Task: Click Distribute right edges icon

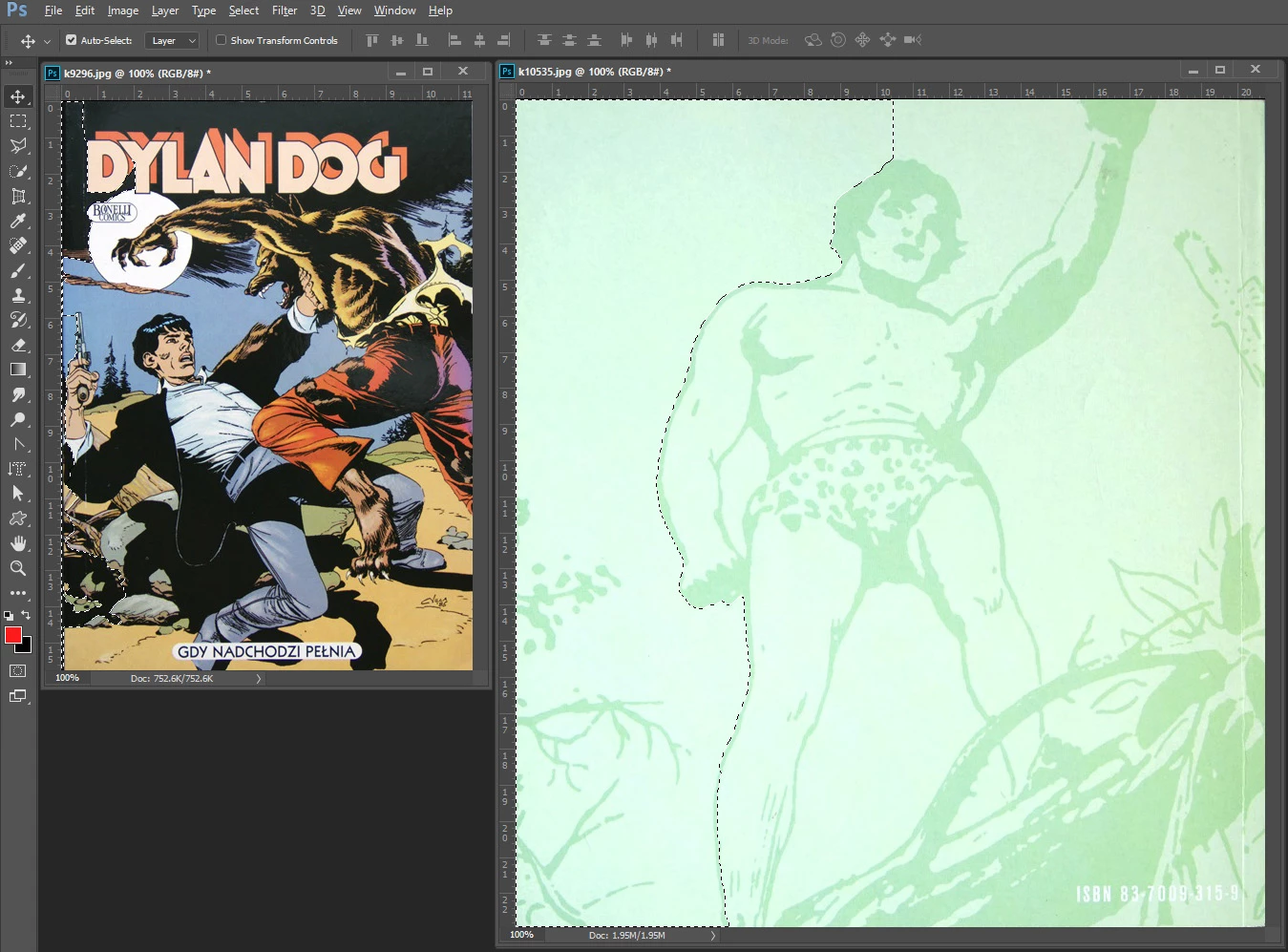Action: (676, 40)
